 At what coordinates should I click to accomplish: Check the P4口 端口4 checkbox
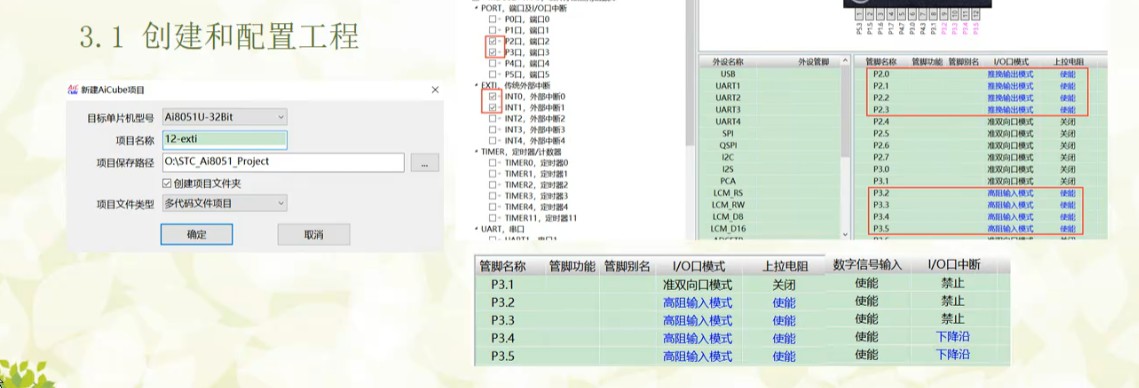[493, 63]
